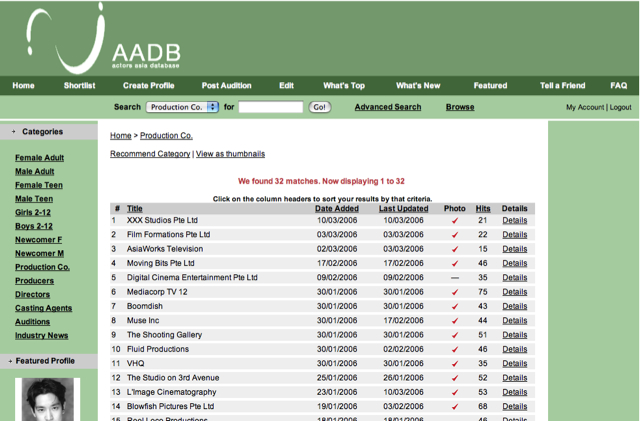Screen dimensions: 640x421
Task: Select Male Teen category
Action: [x=34, y=199]
